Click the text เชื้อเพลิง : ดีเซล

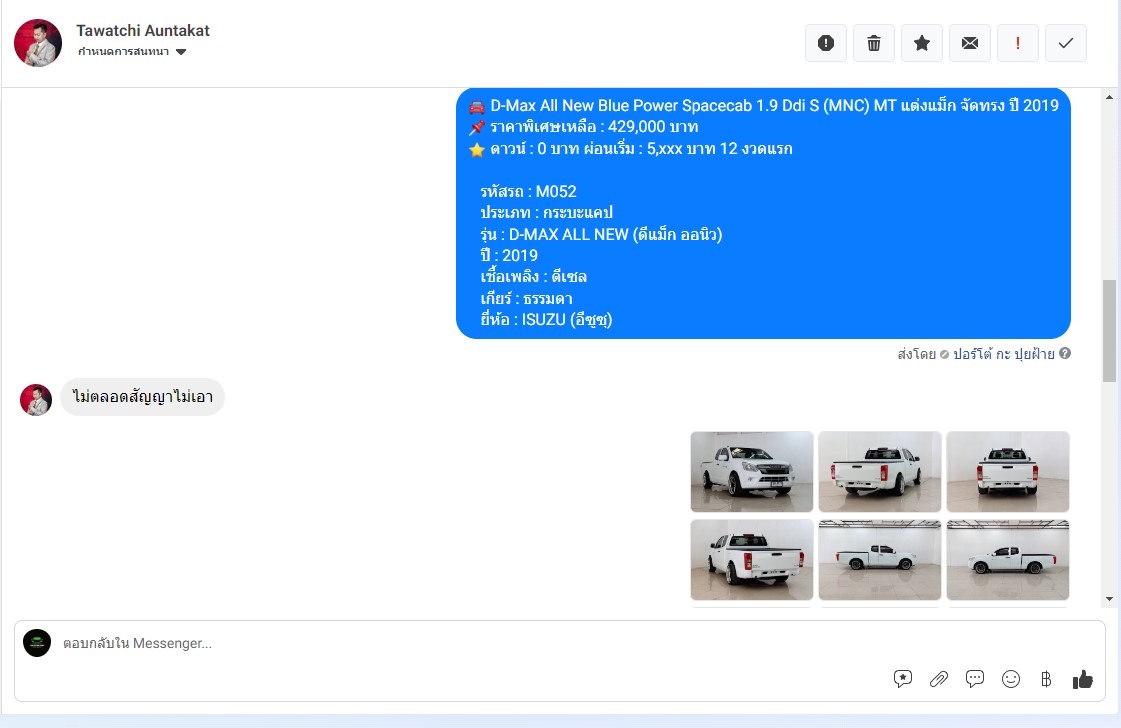point(533,277)
